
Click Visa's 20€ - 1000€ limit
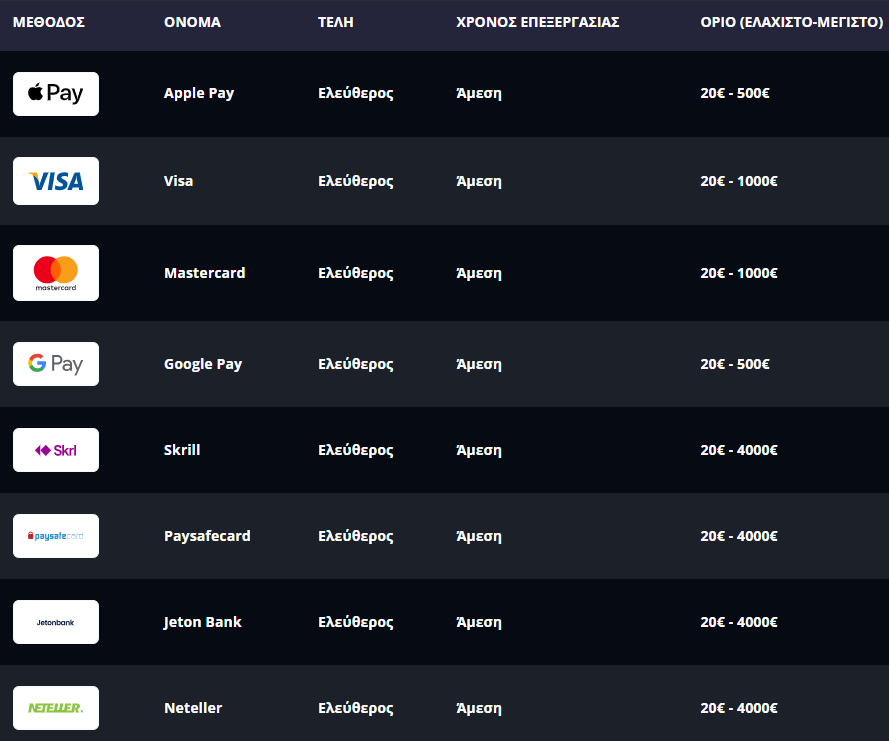pyautogui.click(x=739, y=181)
